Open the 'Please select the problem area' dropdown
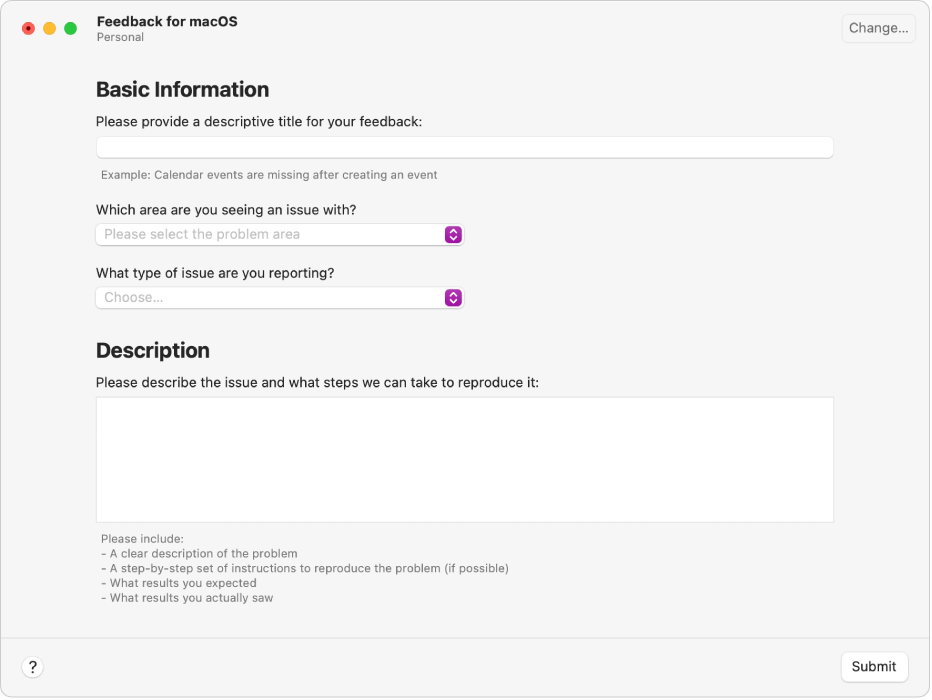The height and width of the screenshot is (700, 932). 270,234
